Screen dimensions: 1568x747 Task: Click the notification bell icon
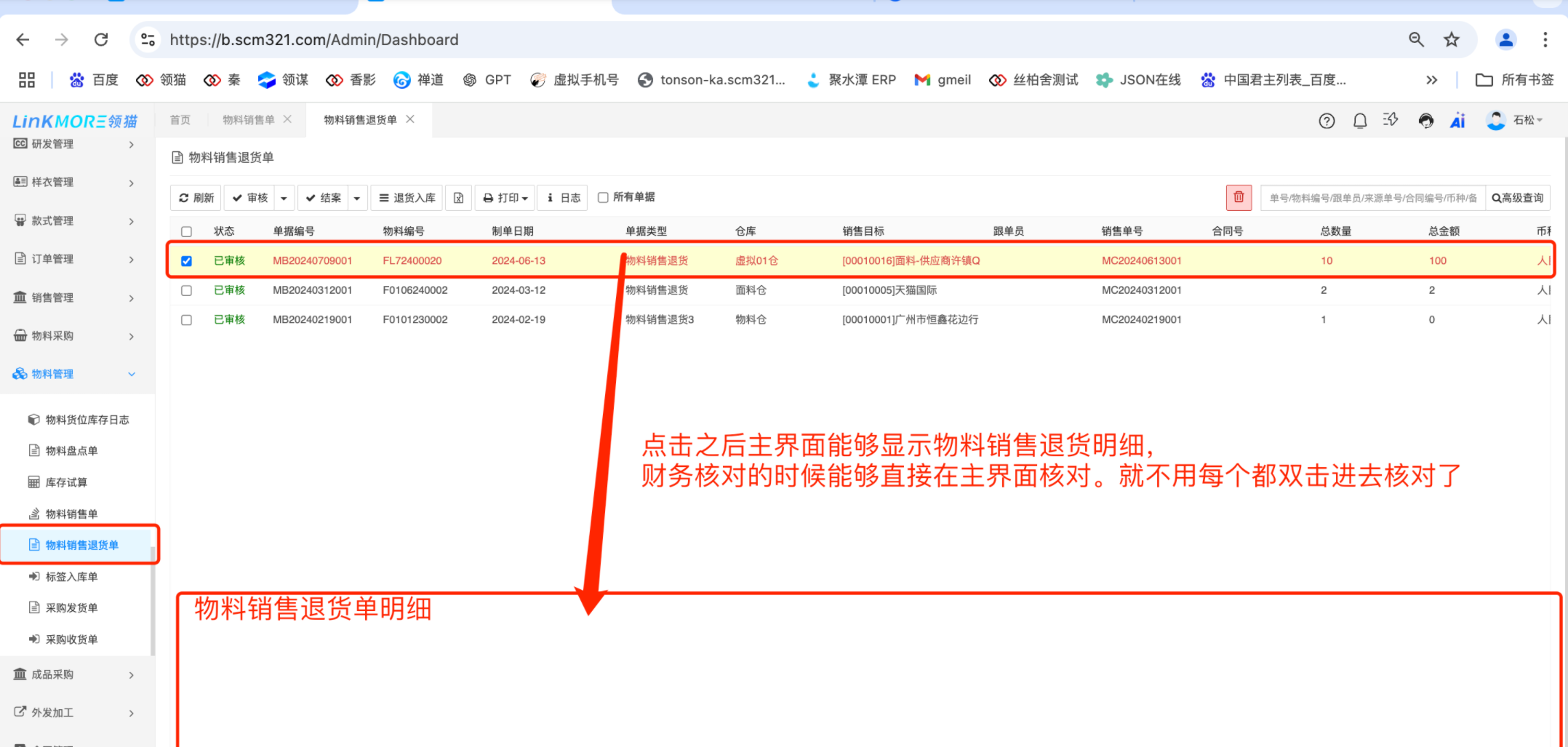(x=1359, y=120)
